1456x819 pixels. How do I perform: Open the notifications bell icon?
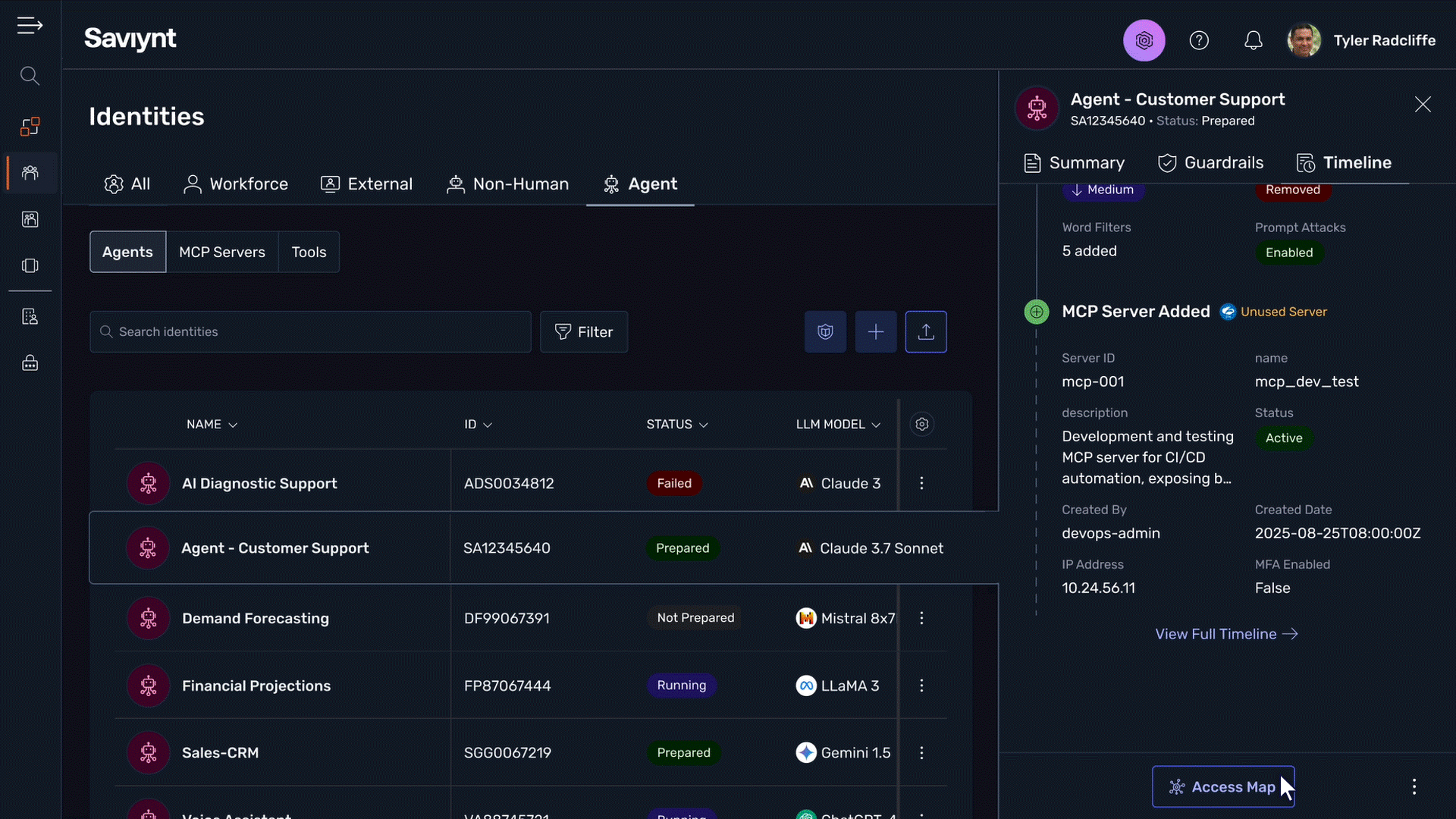pyautogui.click(x=1253, y=40)
